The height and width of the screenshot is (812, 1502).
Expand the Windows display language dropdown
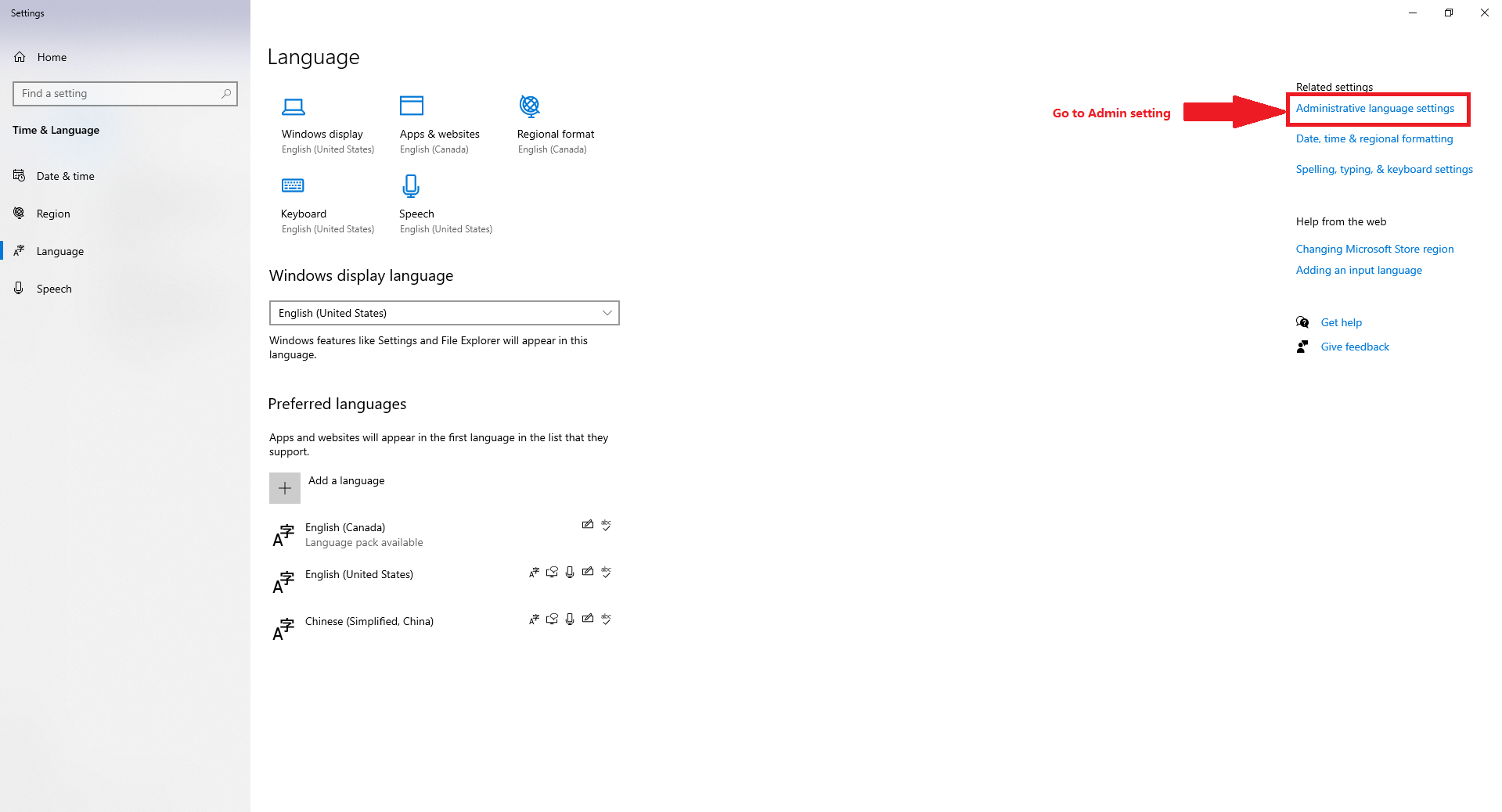[445, 313]
